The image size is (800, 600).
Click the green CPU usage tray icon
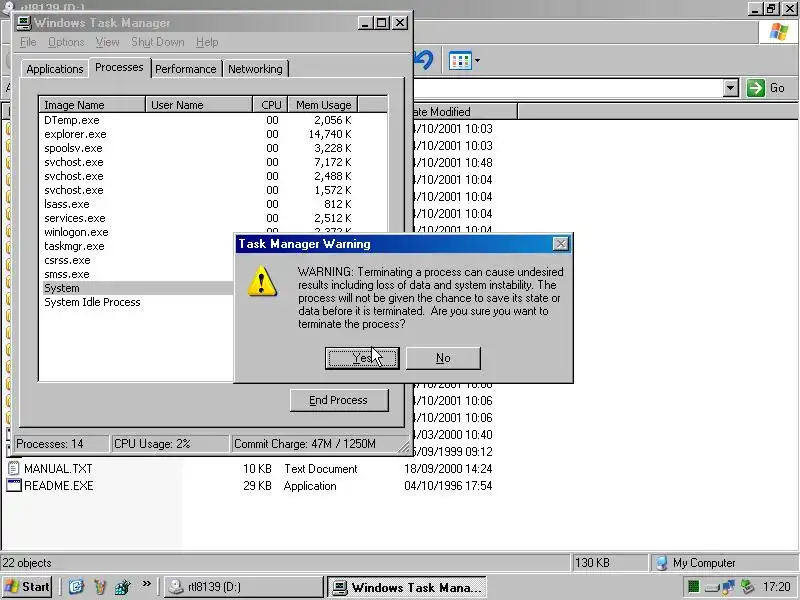[x=693, y=587]
